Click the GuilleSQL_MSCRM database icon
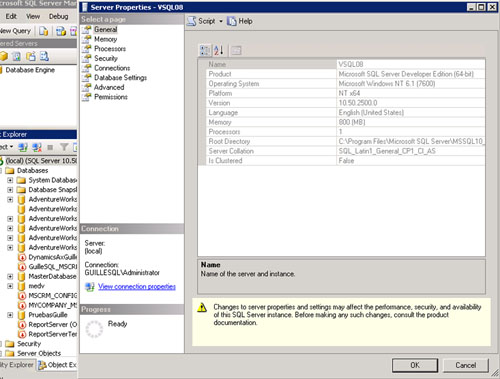500x379 pixels. pyautogui.click(x=22, y=267)
